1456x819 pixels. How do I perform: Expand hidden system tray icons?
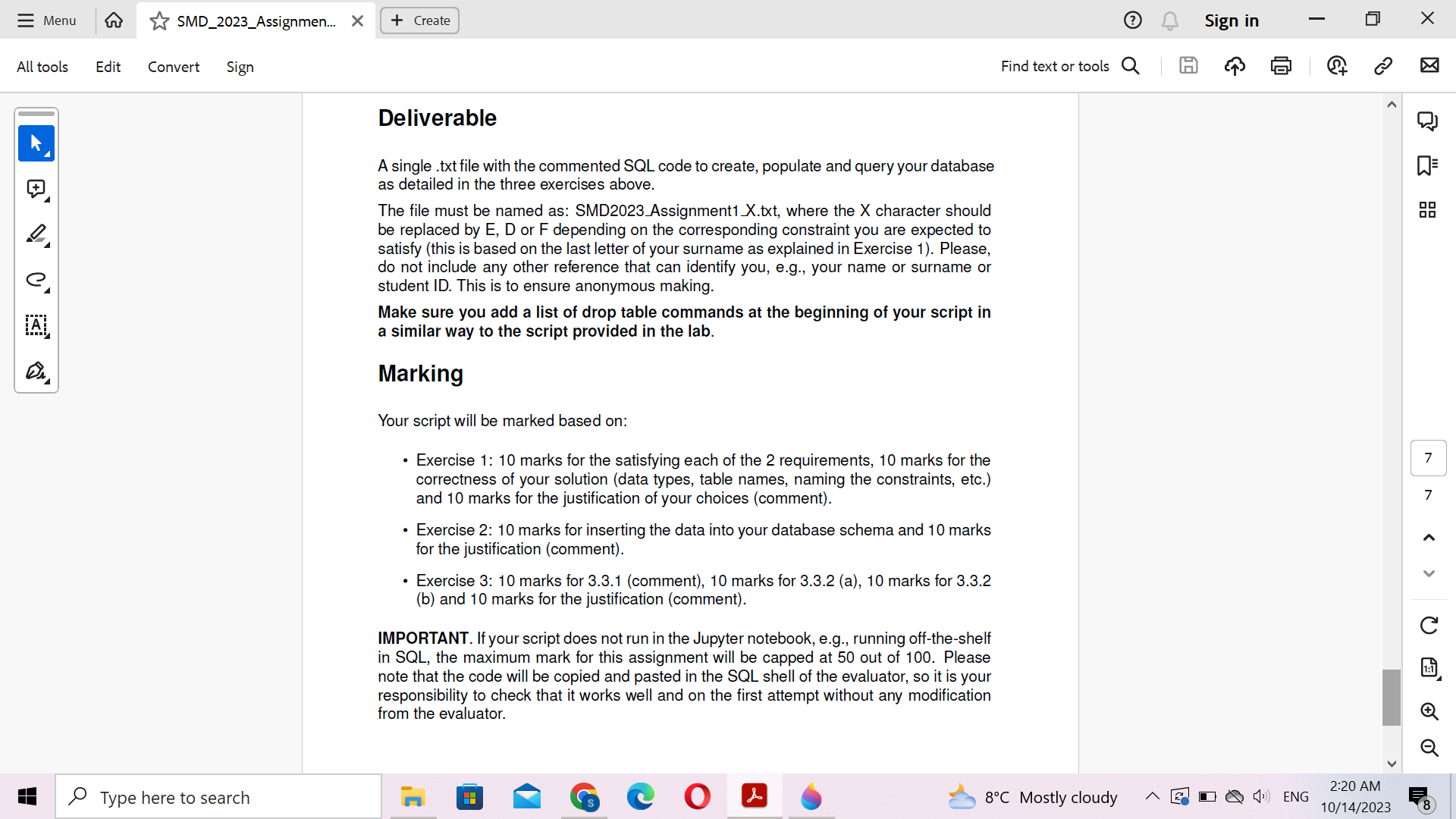[1151, 797]
